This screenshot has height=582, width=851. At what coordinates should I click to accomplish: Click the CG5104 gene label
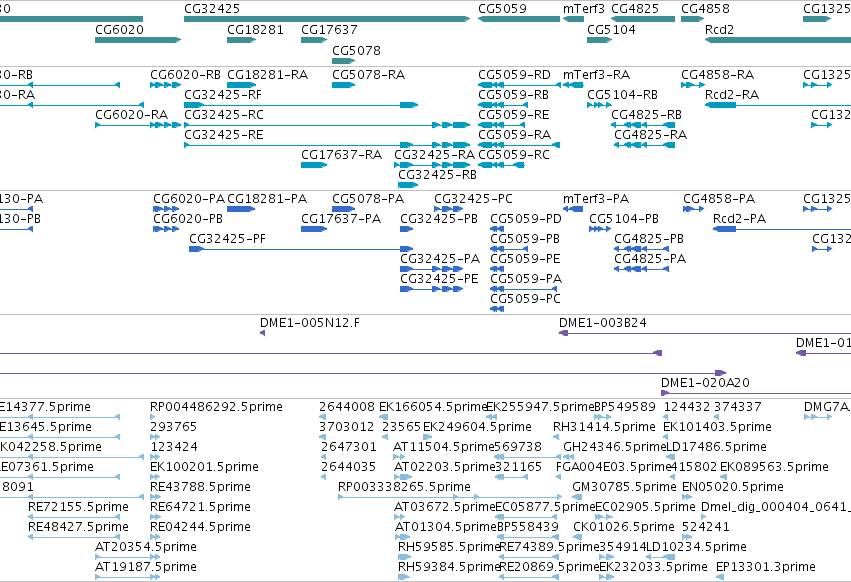[611, 29]
